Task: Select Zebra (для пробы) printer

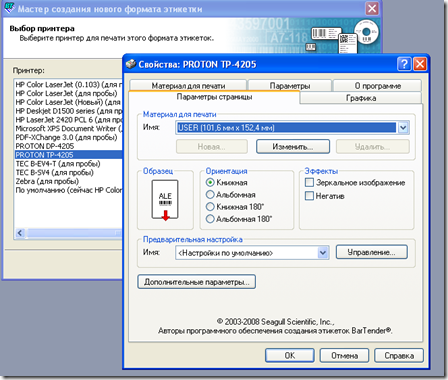Action: pyautogui.click(x=69, y=181)
